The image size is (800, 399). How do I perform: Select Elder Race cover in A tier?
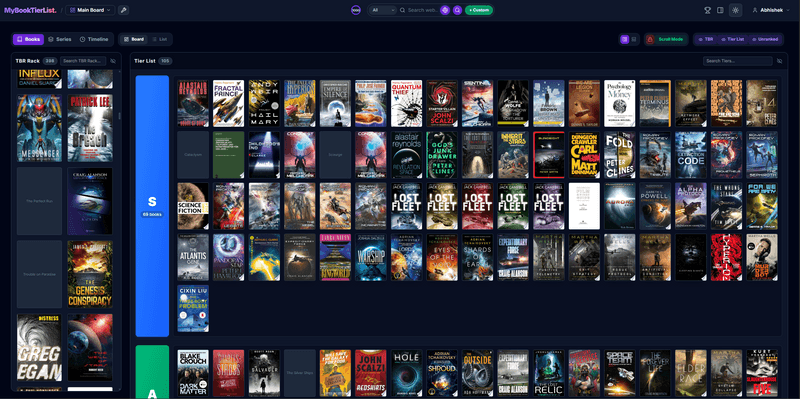click(x=691, y=373)
